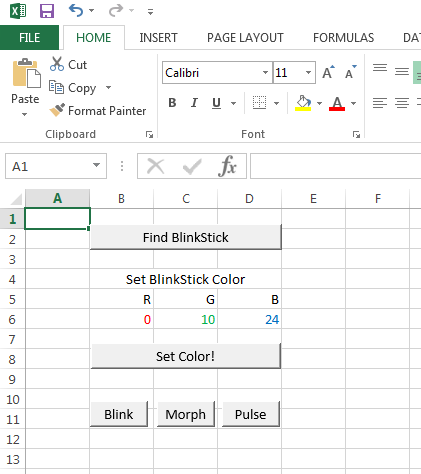Copy the selected cell
421x474 pixels.
tap(72, 88)
